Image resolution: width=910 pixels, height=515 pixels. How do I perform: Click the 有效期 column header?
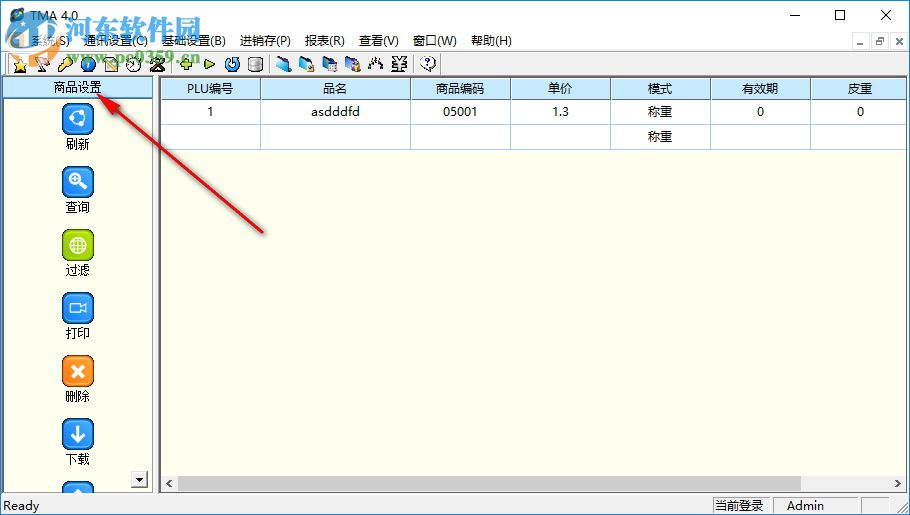coord(760,89)
